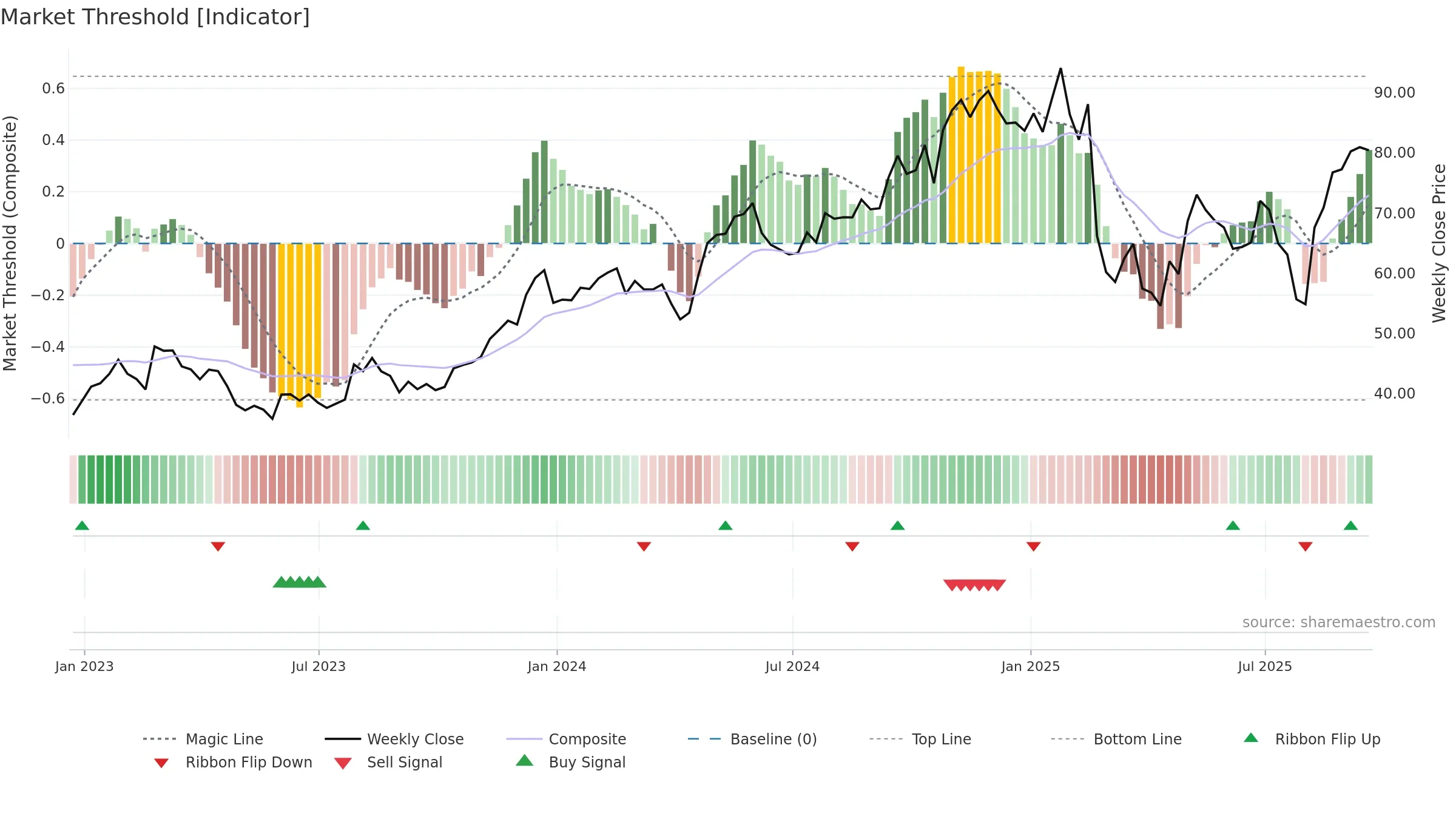Click the ribbon flip down marker after Jan 2024
The image size is (1456, 819).
point(644,547)
